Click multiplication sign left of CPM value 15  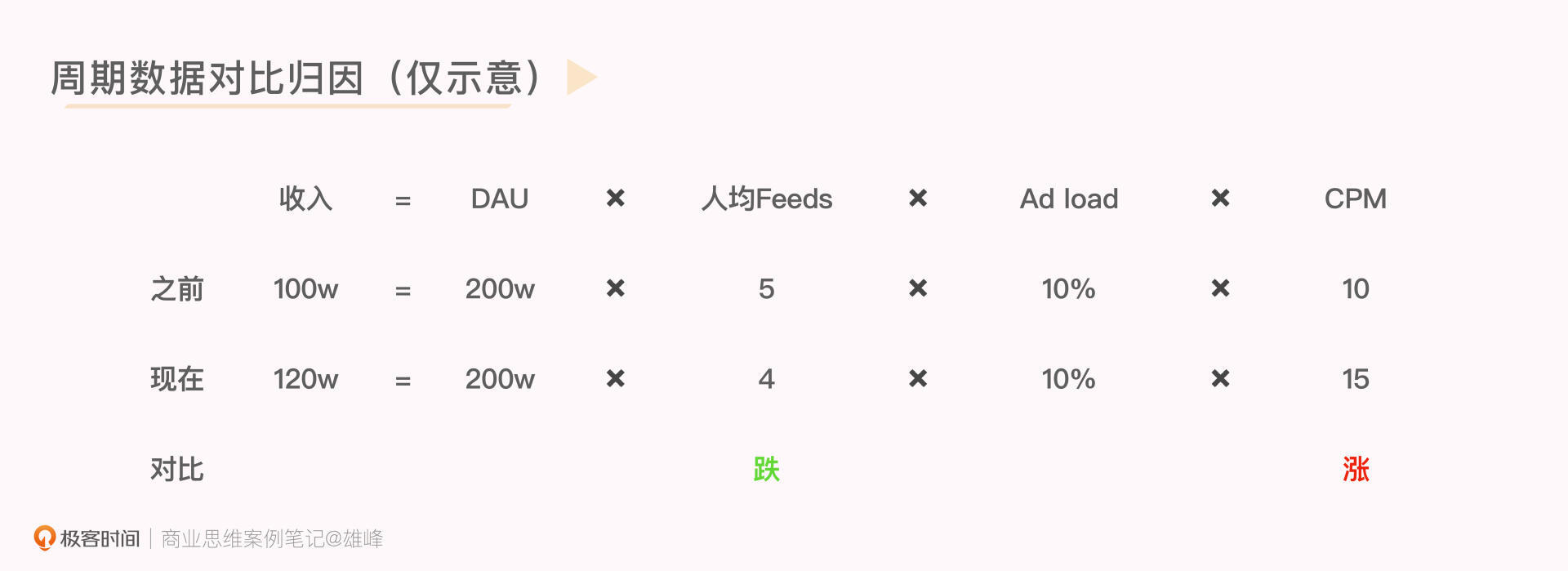pyautogui.click(x=1220, y=379)
